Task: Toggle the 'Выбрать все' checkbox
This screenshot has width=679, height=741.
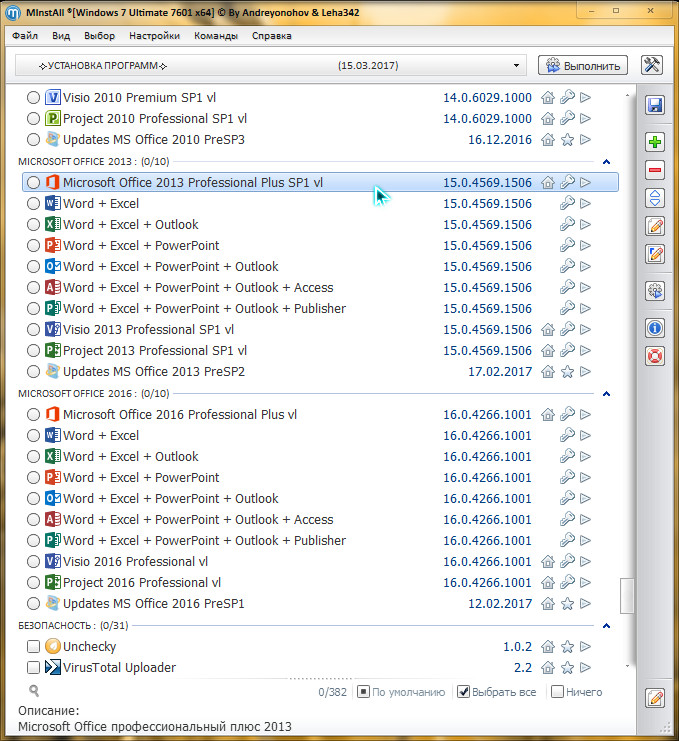Action: coord(464,692)
